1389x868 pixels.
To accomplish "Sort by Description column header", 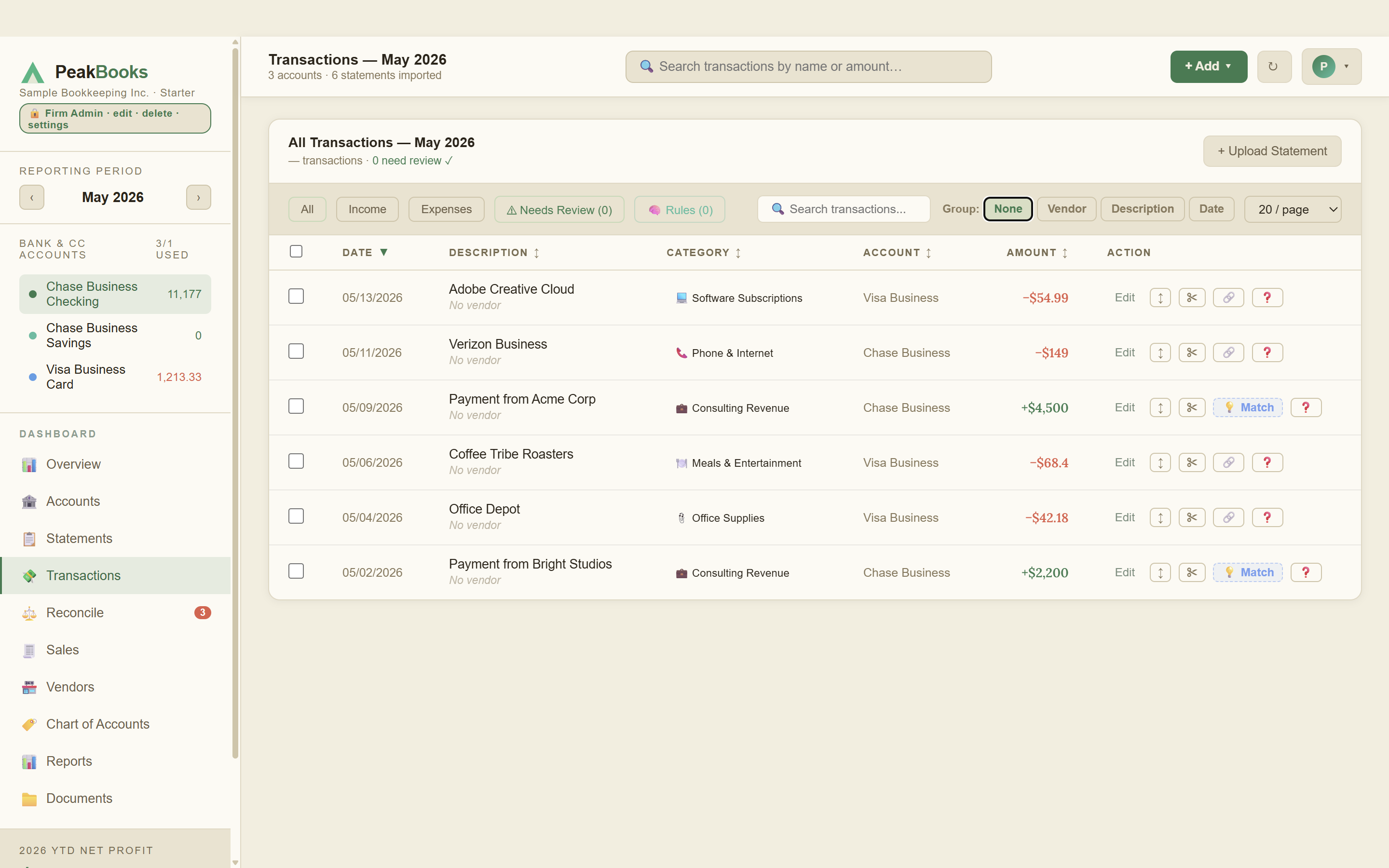I will [x=494, y=253].
